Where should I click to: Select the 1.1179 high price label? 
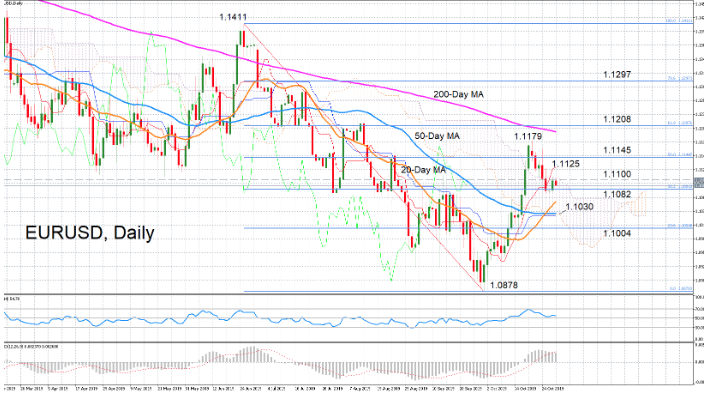click(x=528, y=136)
